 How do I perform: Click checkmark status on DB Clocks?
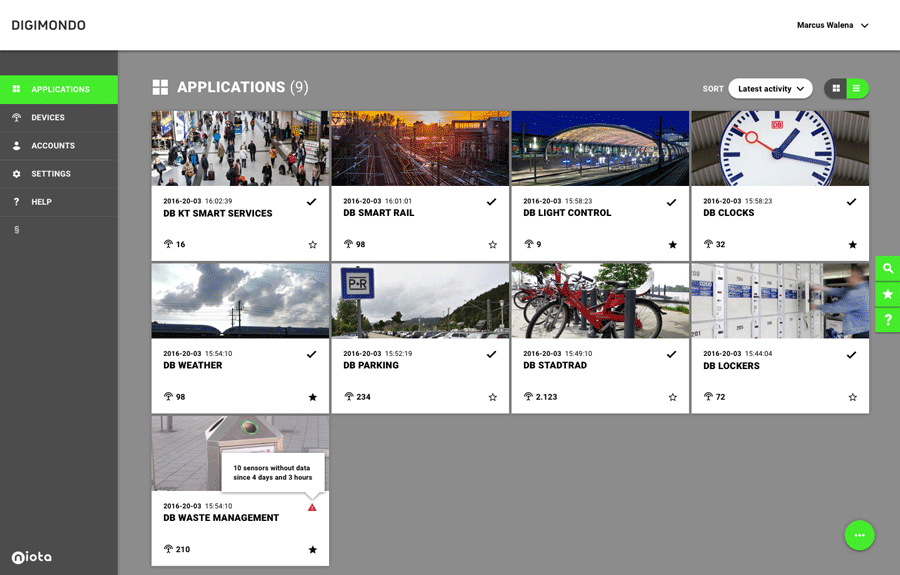852,202
